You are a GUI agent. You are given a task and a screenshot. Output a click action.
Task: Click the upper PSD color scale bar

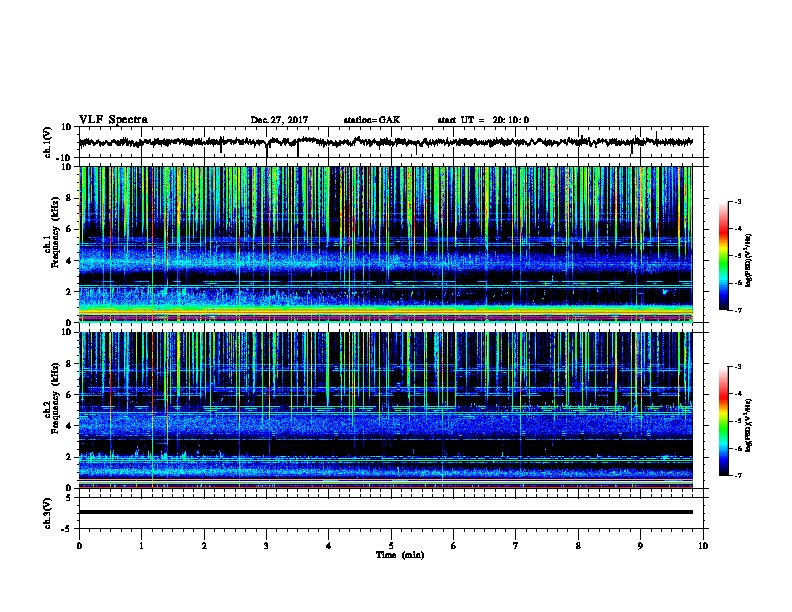[723, 256]
